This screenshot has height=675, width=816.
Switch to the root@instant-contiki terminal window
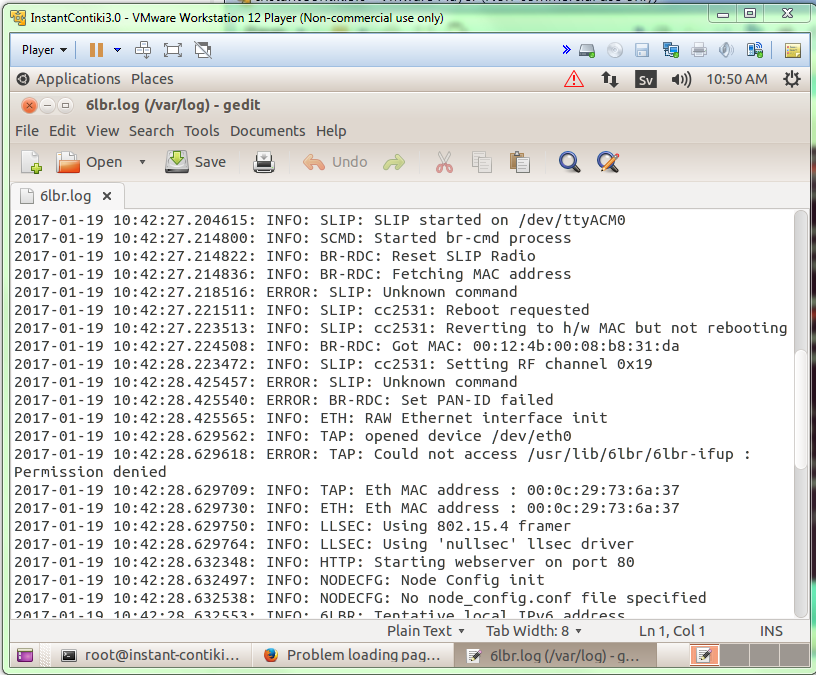151,655
